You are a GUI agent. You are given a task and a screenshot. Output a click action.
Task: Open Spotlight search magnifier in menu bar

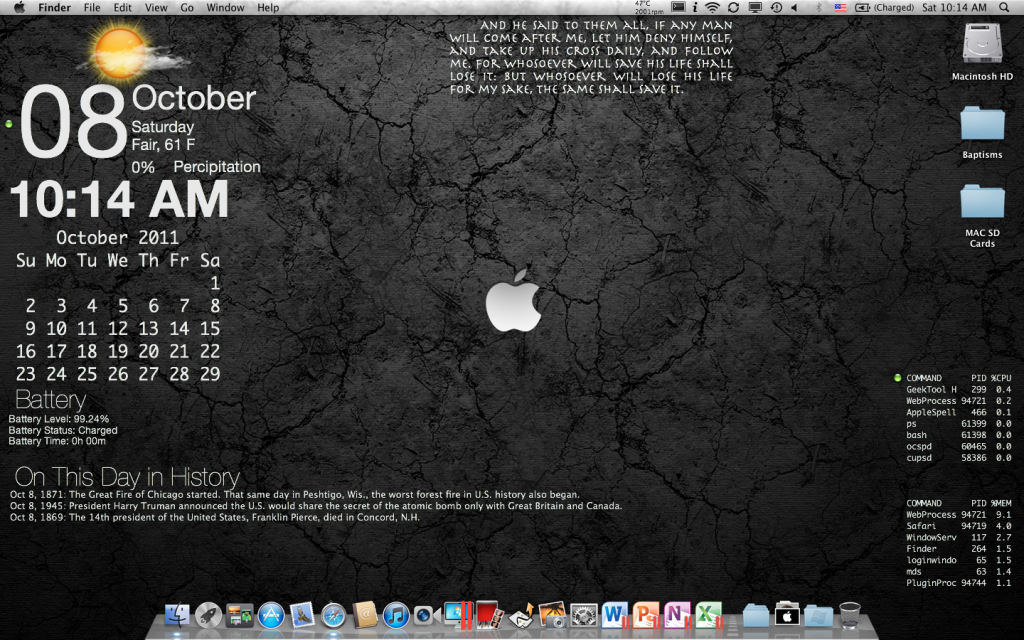[x=1004, y=7]
